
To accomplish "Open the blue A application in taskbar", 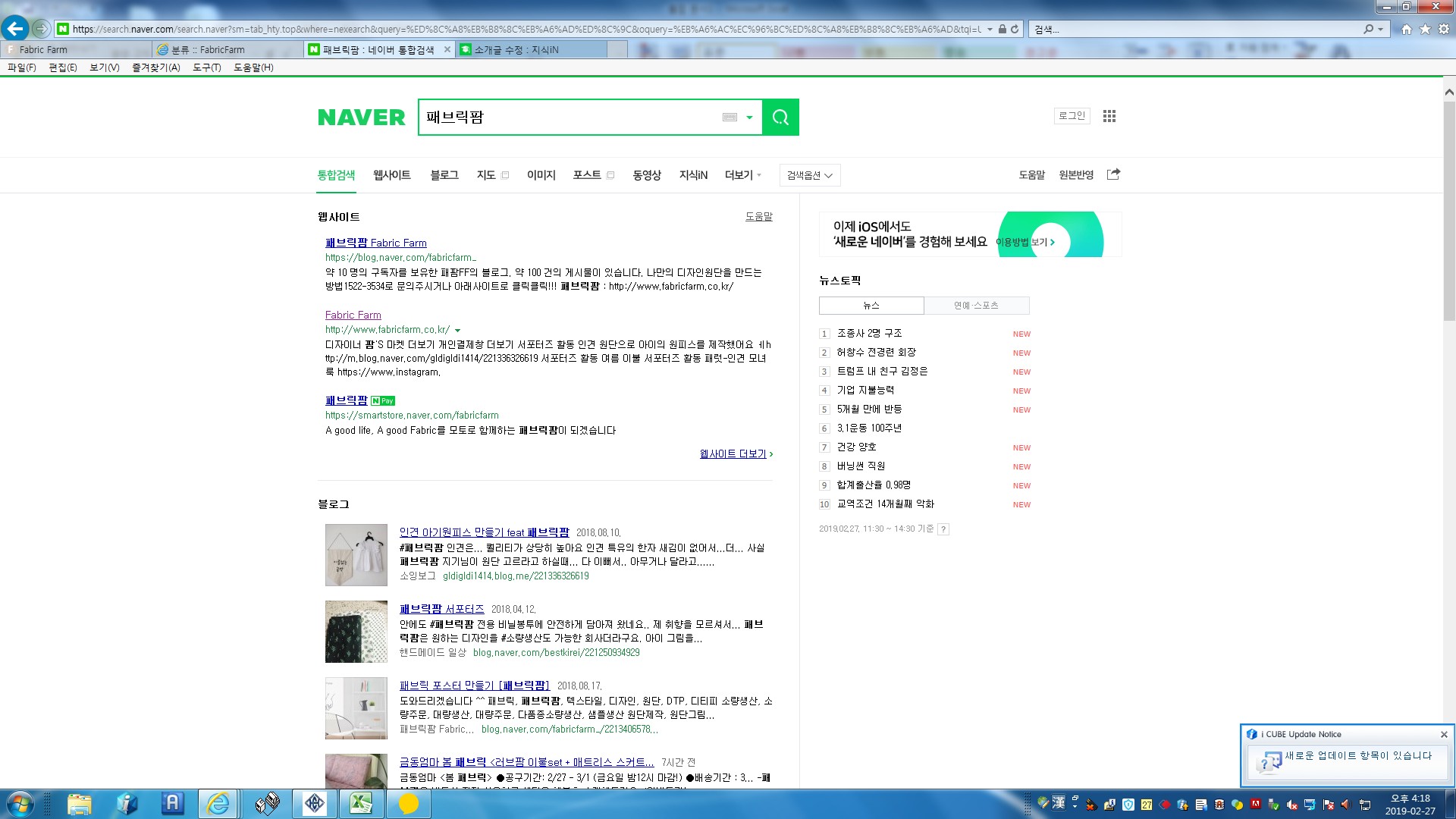I will pyautogui.click(x=173, y=804).
